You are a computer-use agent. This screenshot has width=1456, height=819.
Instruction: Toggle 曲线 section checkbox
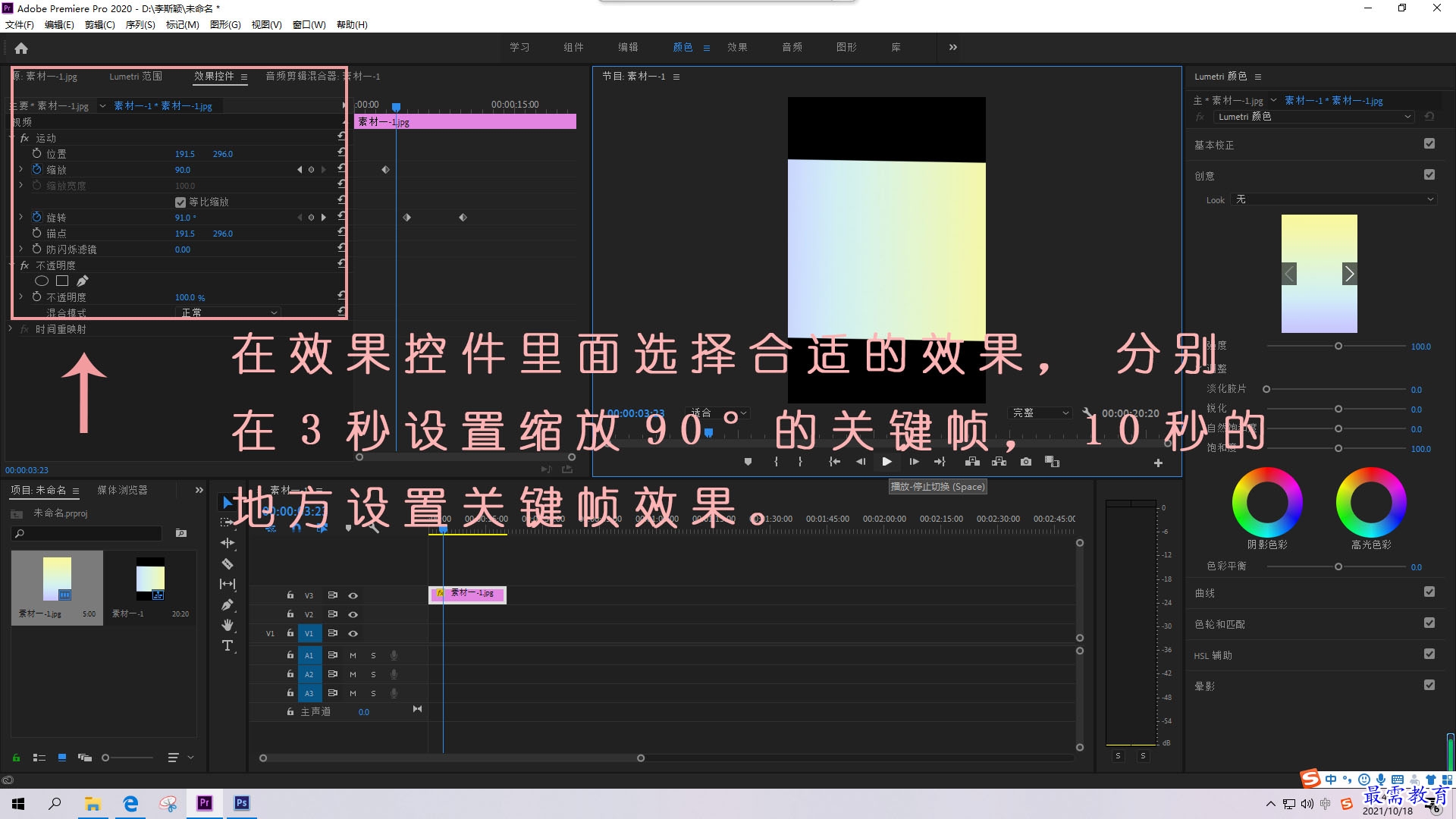pos(1429,591)
